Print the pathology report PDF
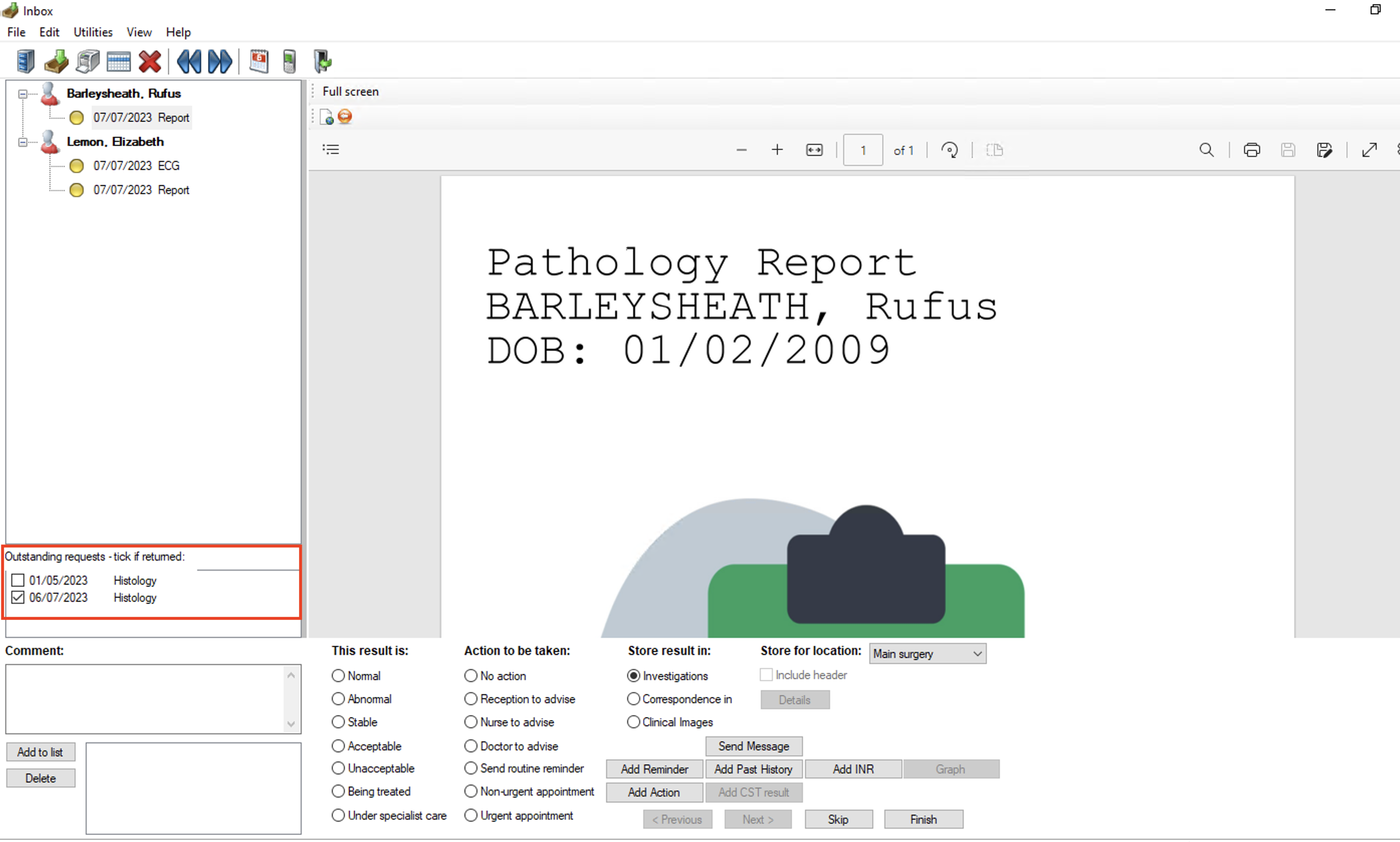The image size is (1400, 842). (1252, 150)
